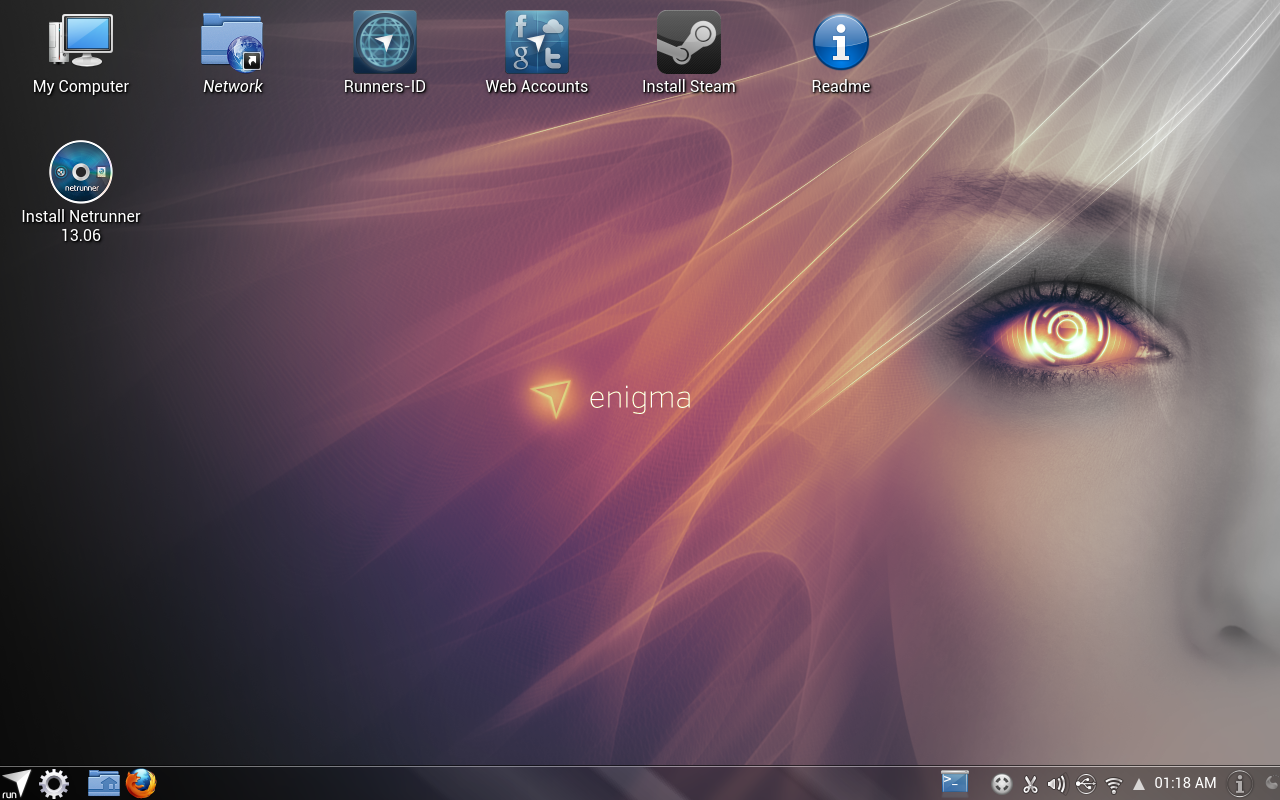This screenshot has height=800, width=1280.
Task: Click the panel info circle icon
Action: (x=1240, y=784)
